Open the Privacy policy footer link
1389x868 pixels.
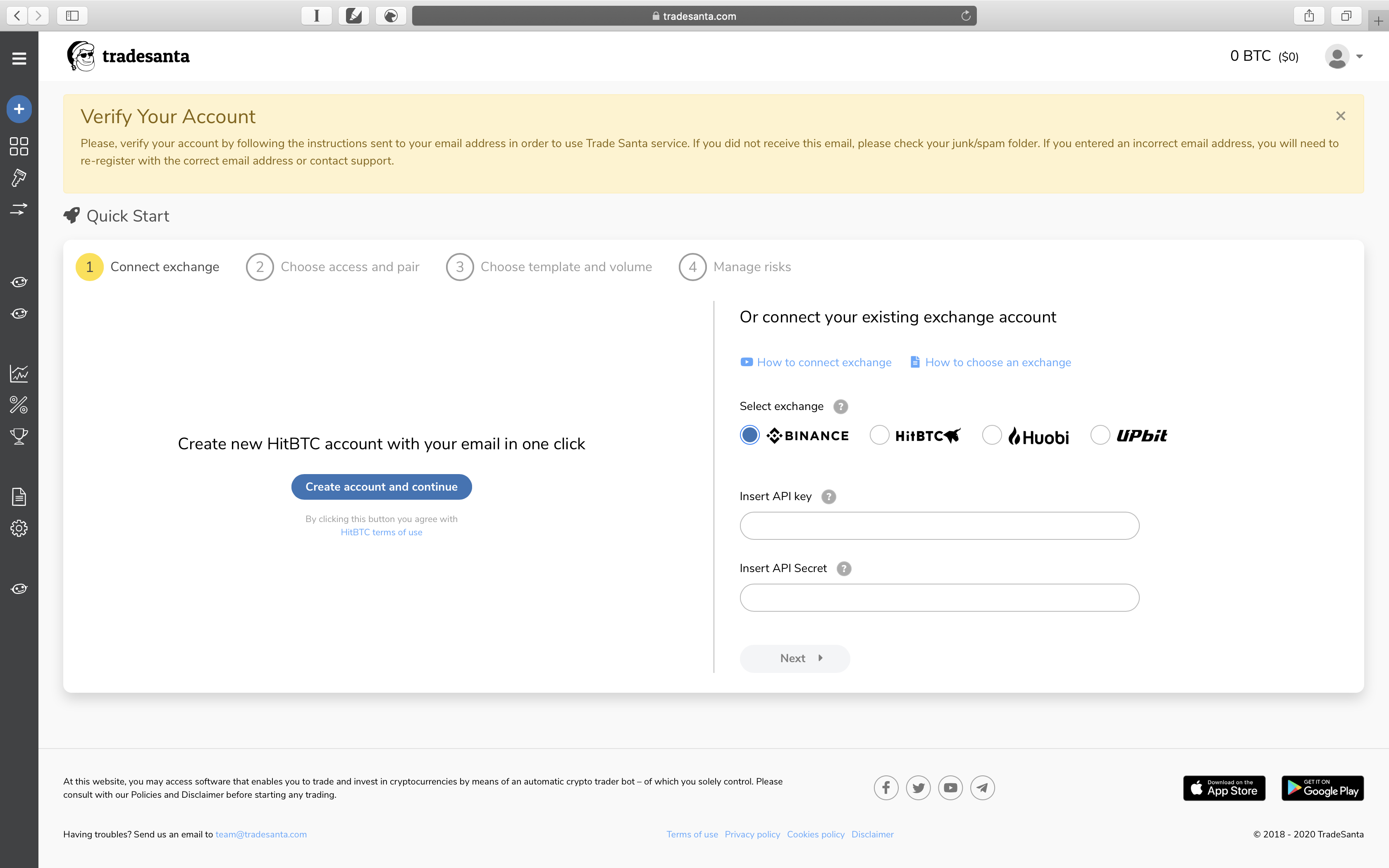[x=752, y=834]
